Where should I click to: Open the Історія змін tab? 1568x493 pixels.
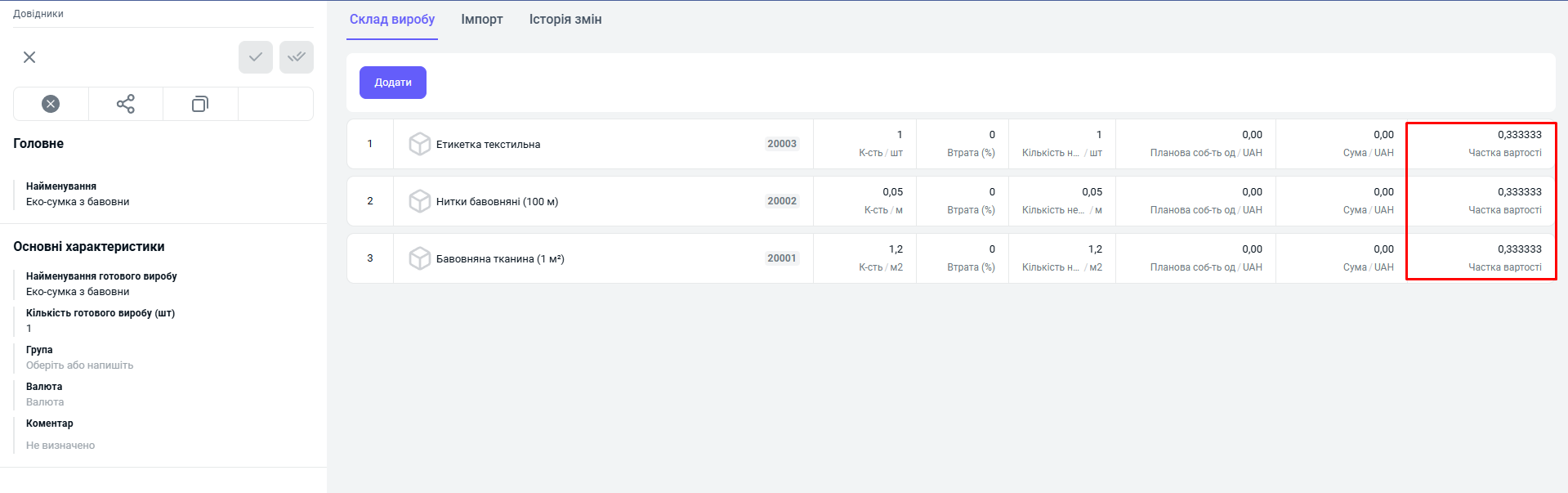[565, 20]
